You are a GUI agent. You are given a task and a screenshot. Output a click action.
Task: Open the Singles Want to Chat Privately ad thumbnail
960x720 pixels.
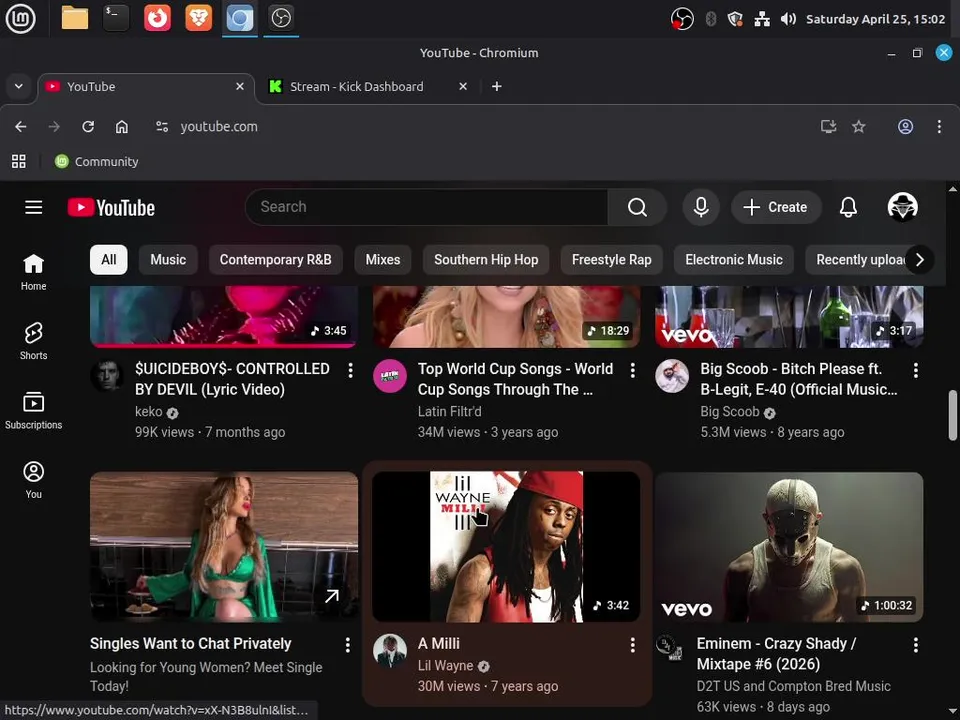(x=223, y=546)
